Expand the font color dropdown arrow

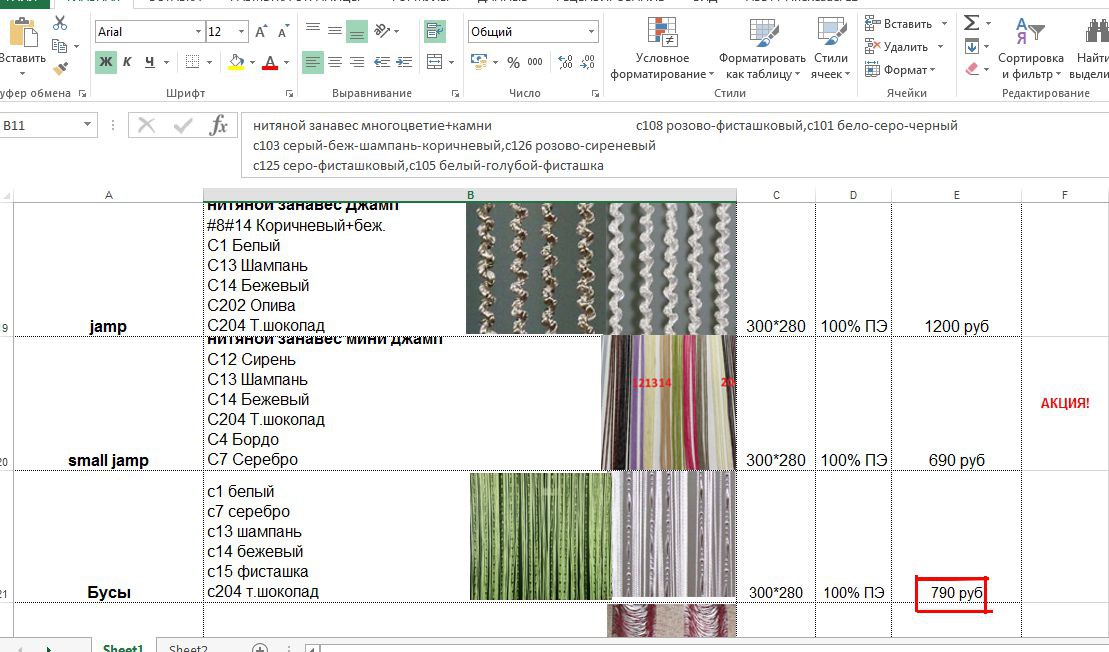[286, 62]
